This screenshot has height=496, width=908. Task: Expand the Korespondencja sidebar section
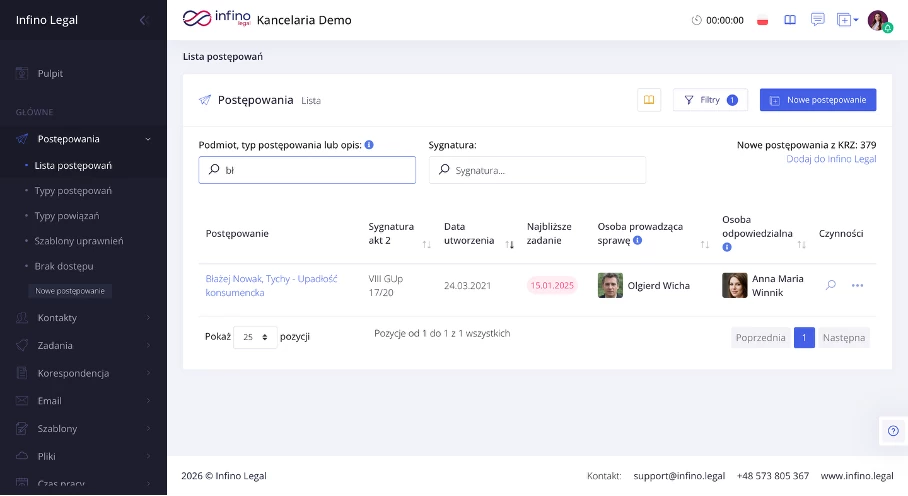(x=83, y=373)
